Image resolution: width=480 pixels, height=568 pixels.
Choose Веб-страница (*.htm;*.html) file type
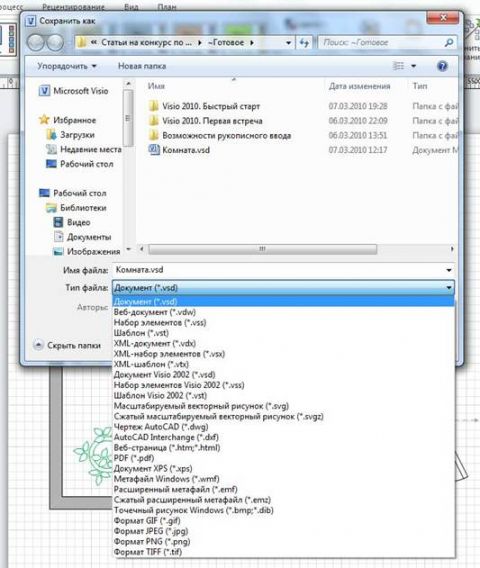click(x=284, y=448)
